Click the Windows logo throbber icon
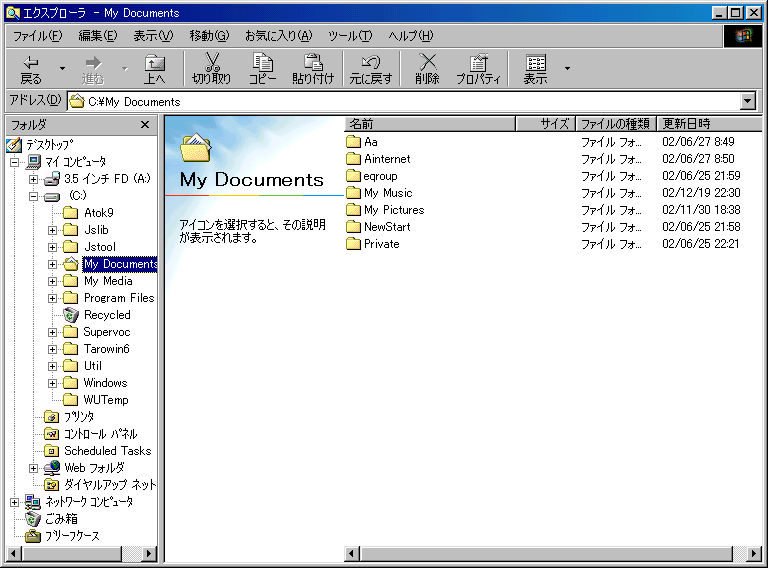 743,36
